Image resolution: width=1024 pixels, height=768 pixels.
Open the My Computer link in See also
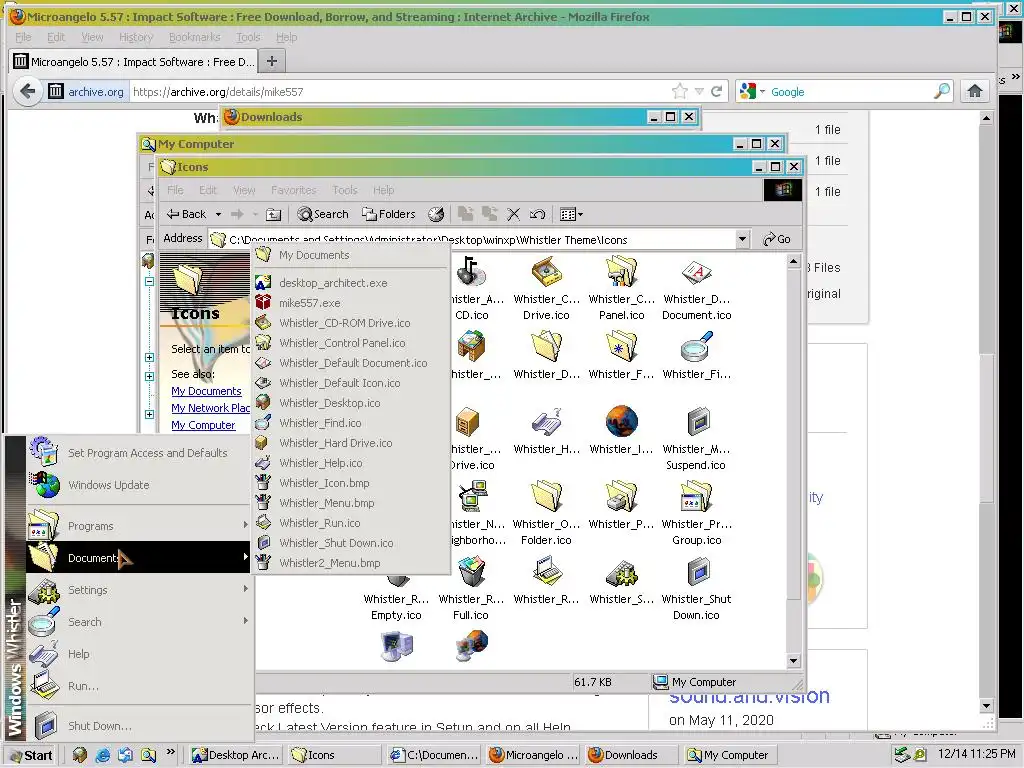203,425
